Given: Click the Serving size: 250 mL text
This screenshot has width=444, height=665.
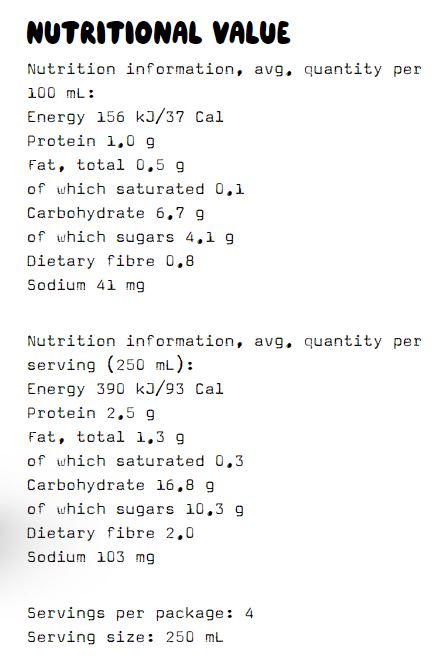Looking at the screenshot, I should [125, 637].
